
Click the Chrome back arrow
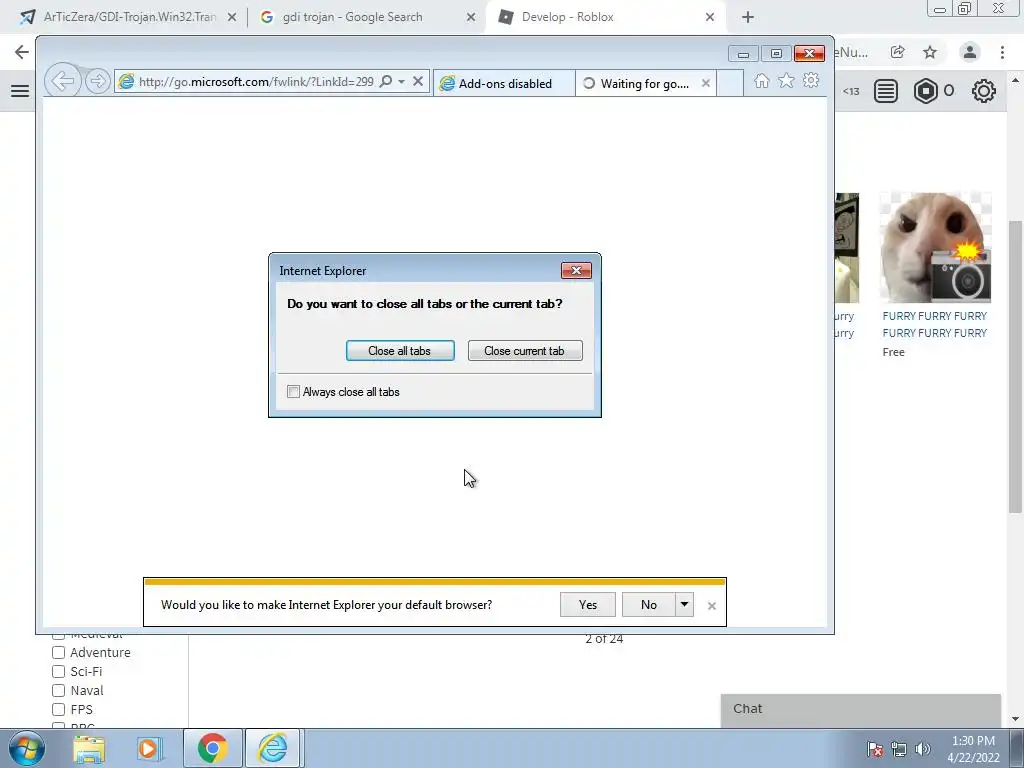[22, 52]
